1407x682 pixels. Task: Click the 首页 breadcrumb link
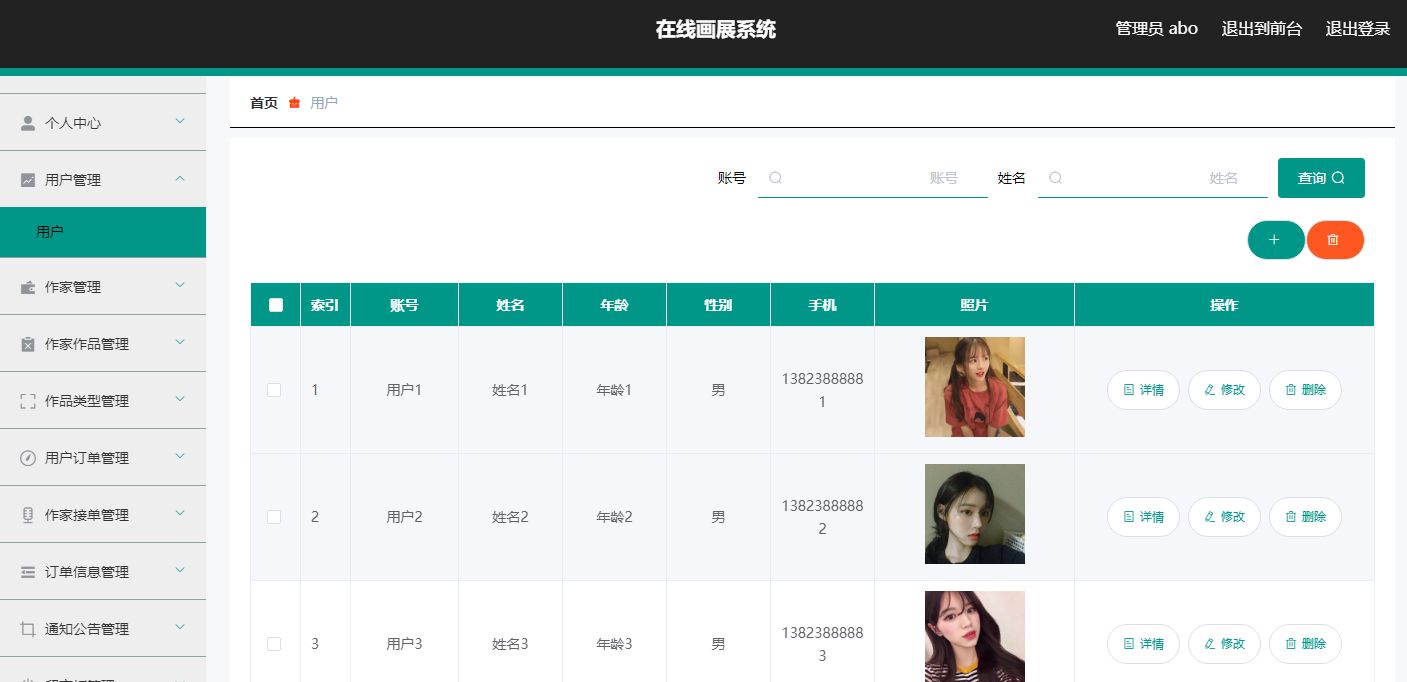click(264, 103)
